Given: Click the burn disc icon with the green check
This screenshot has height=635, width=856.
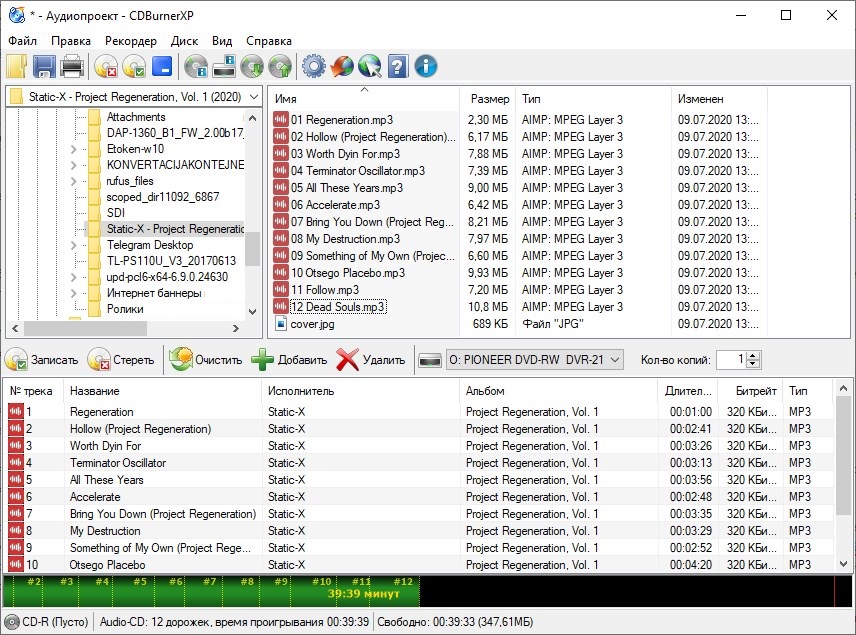Looking at the screenshot, I should pyautogui.click(x=134, y=67).
